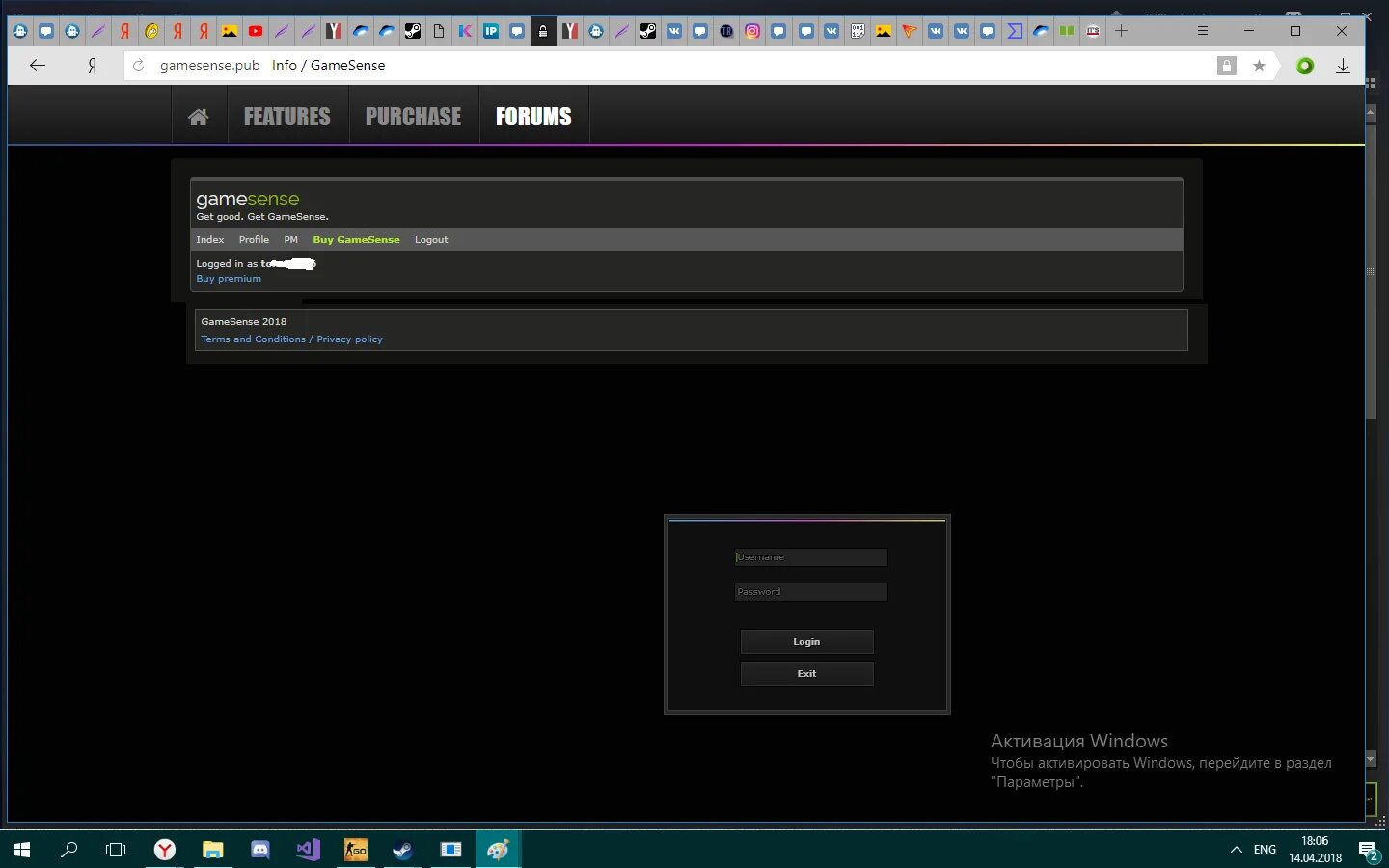Click the Login button
1389x868 pixels.
pos(806,642)
